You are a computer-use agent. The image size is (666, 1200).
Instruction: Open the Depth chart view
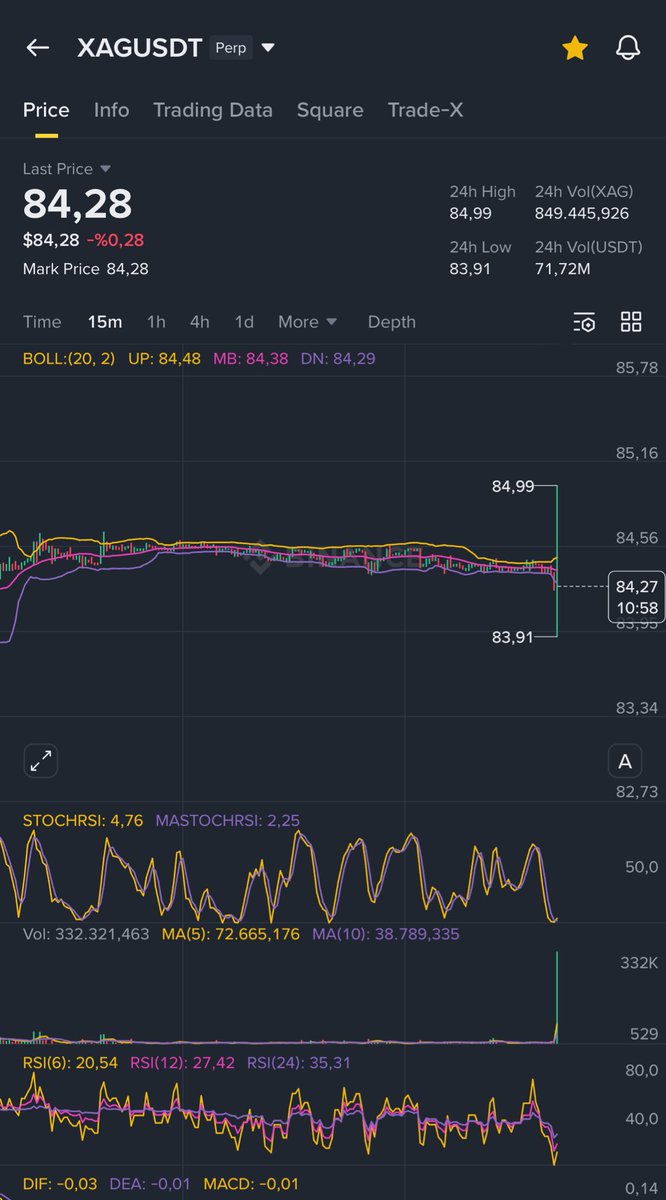coord(391,322)
